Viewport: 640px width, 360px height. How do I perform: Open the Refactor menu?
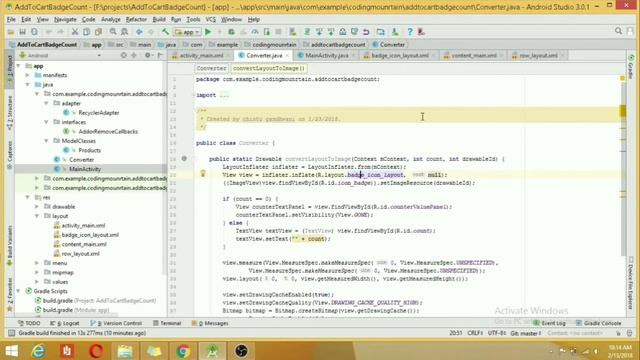[x=136, y=19]
